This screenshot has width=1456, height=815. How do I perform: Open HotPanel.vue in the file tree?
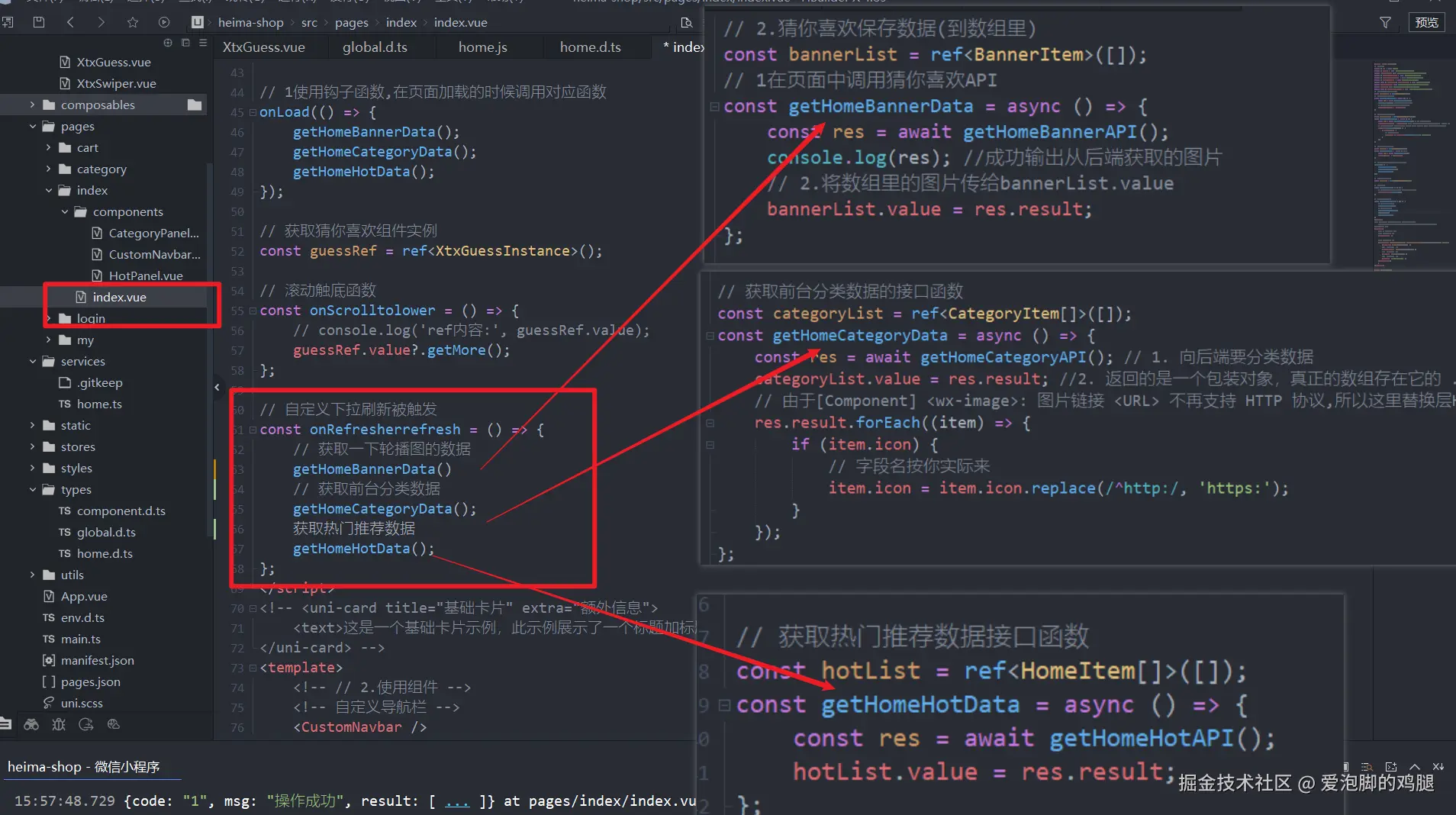(x=146, y=275)
